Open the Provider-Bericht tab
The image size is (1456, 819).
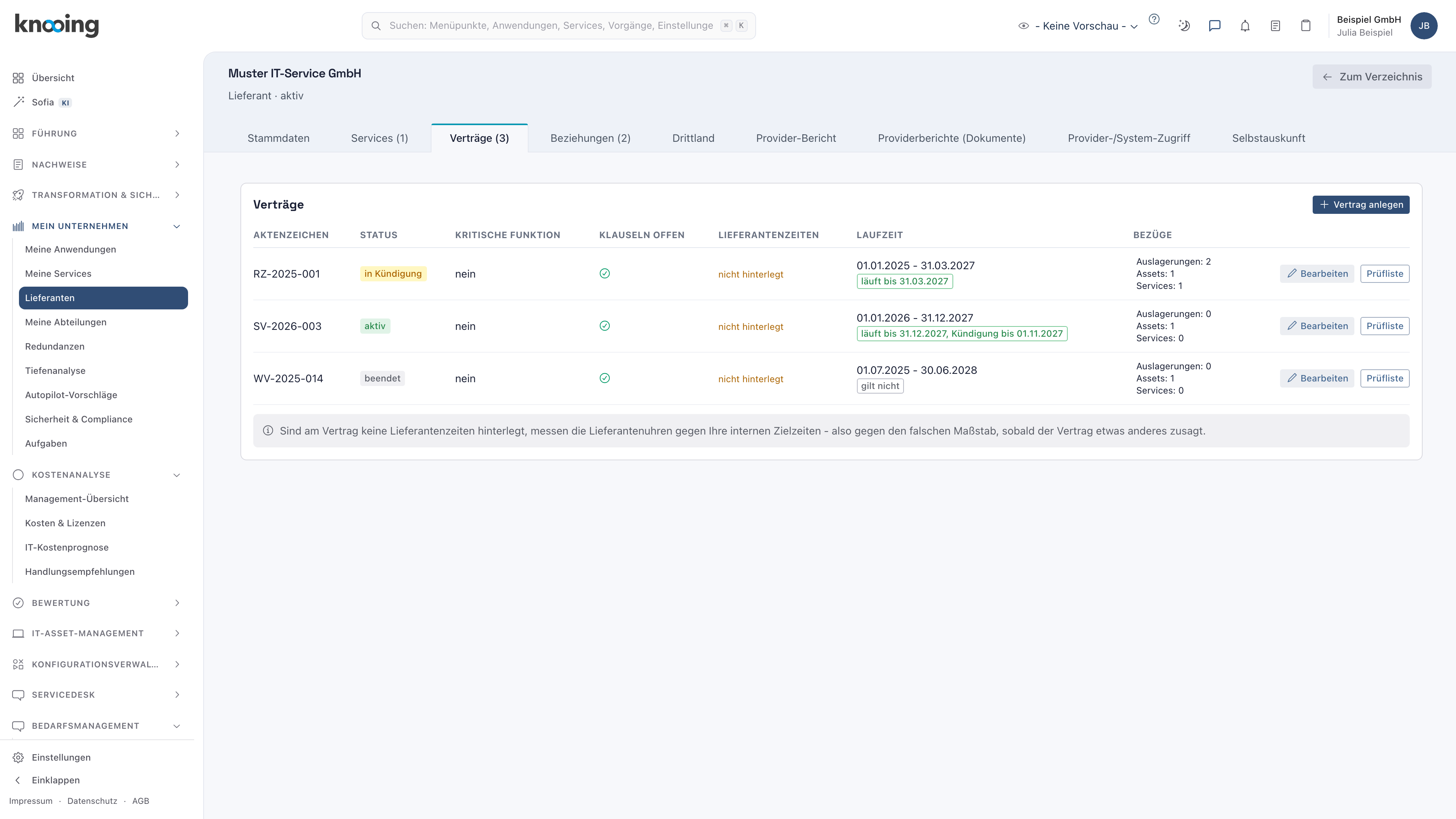(x=796, y=138)
